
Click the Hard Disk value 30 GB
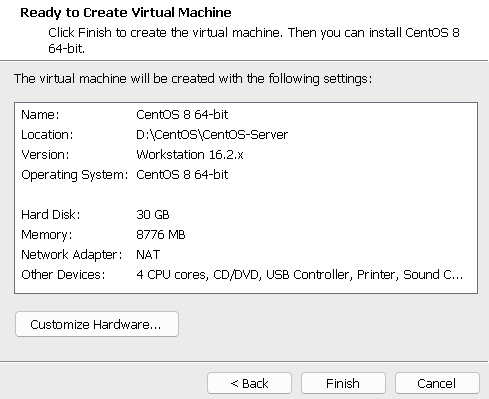click(x=153, y=215)
